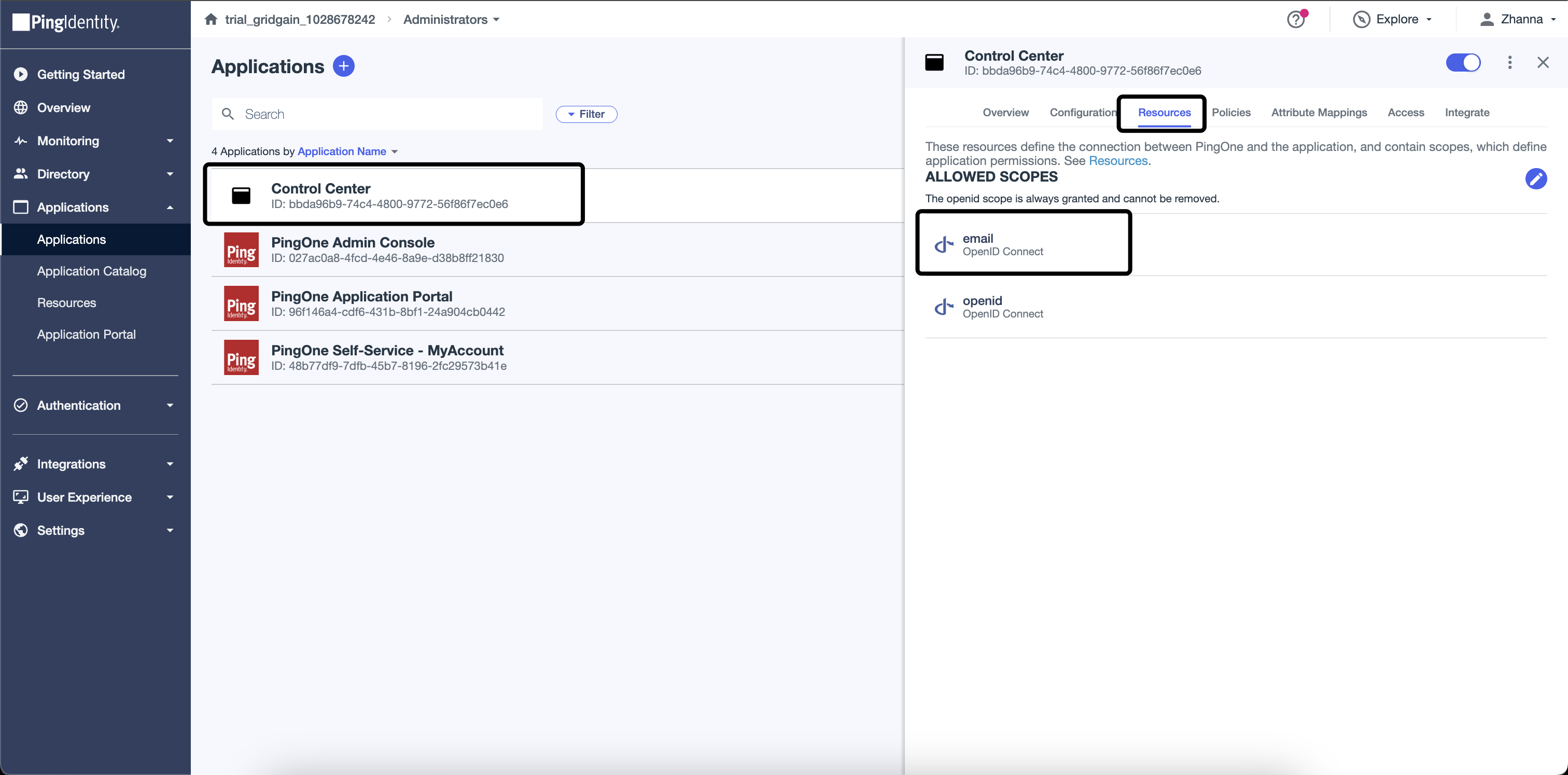The height and width of the screenshot is (775, 1568).
Task: Disable the Control Center application toggle
Action: click(x=1463, y=62)
